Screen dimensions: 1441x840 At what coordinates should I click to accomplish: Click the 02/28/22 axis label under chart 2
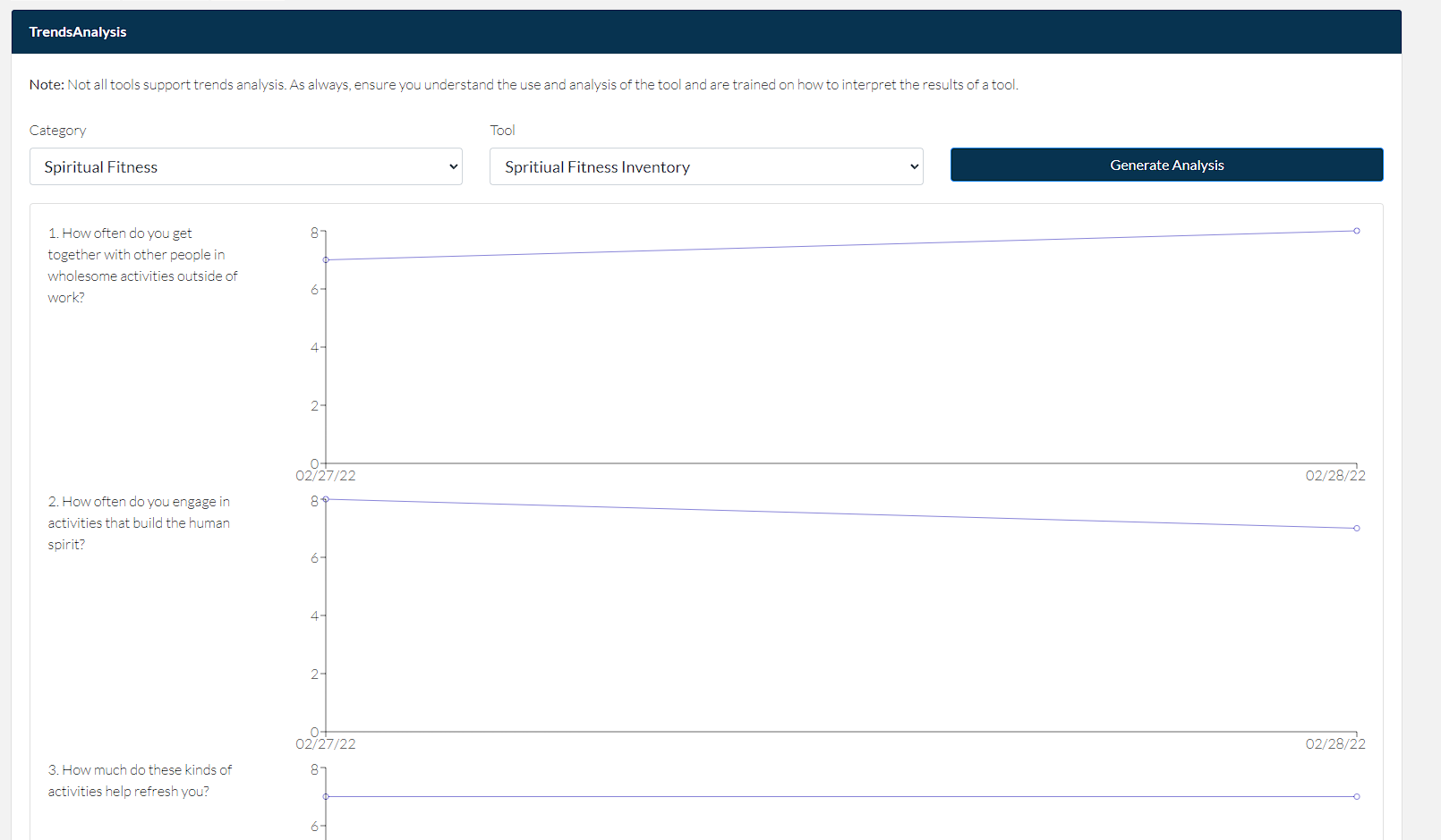point(1334,744)
